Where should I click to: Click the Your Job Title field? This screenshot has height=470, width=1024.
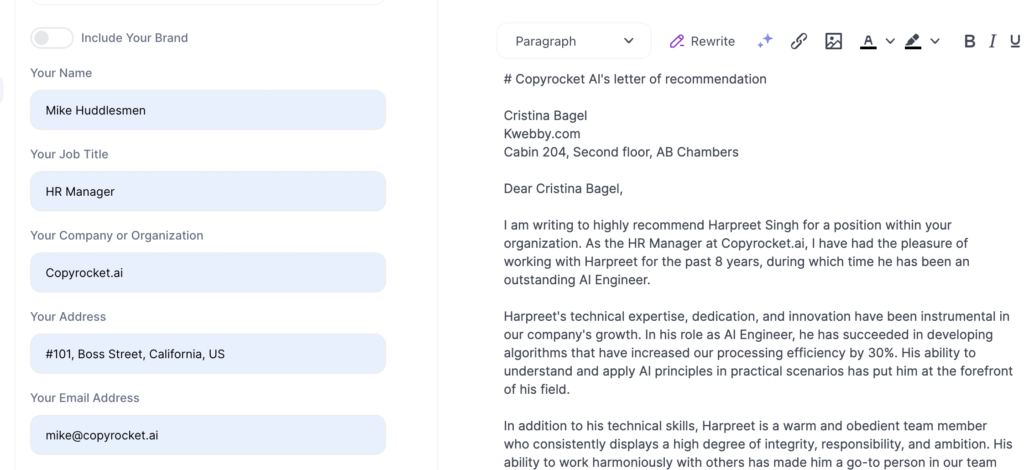[x=208, y=191]
